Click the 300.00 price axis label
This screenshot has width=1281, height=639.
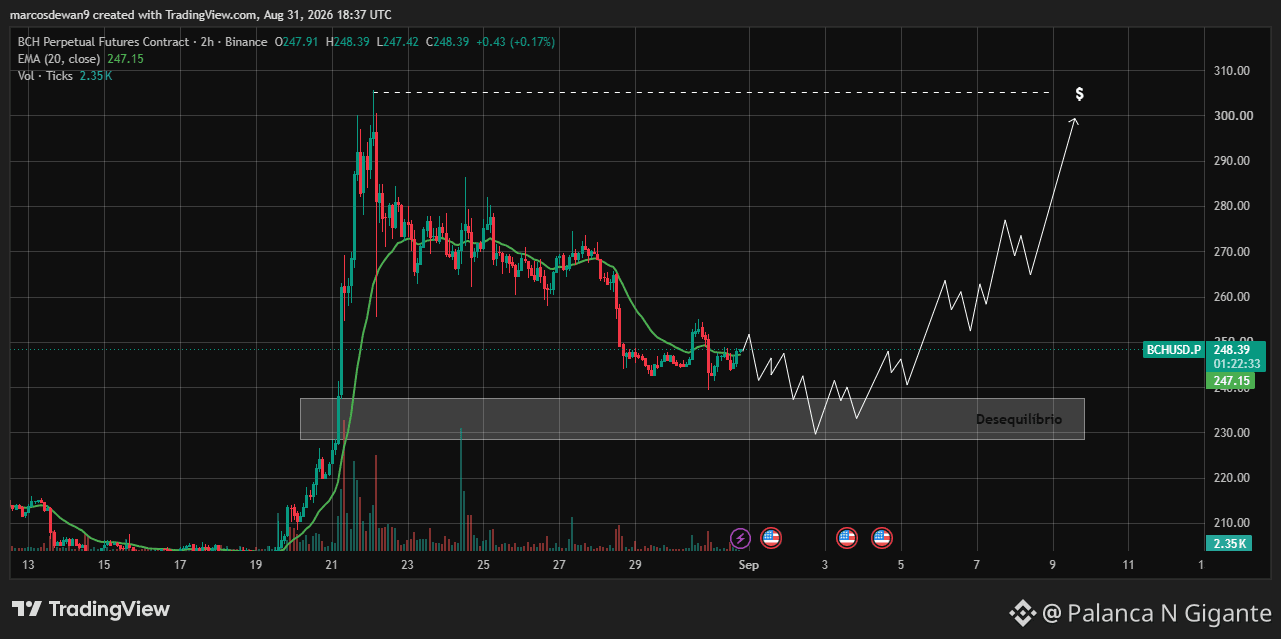tap(1231, 116)
